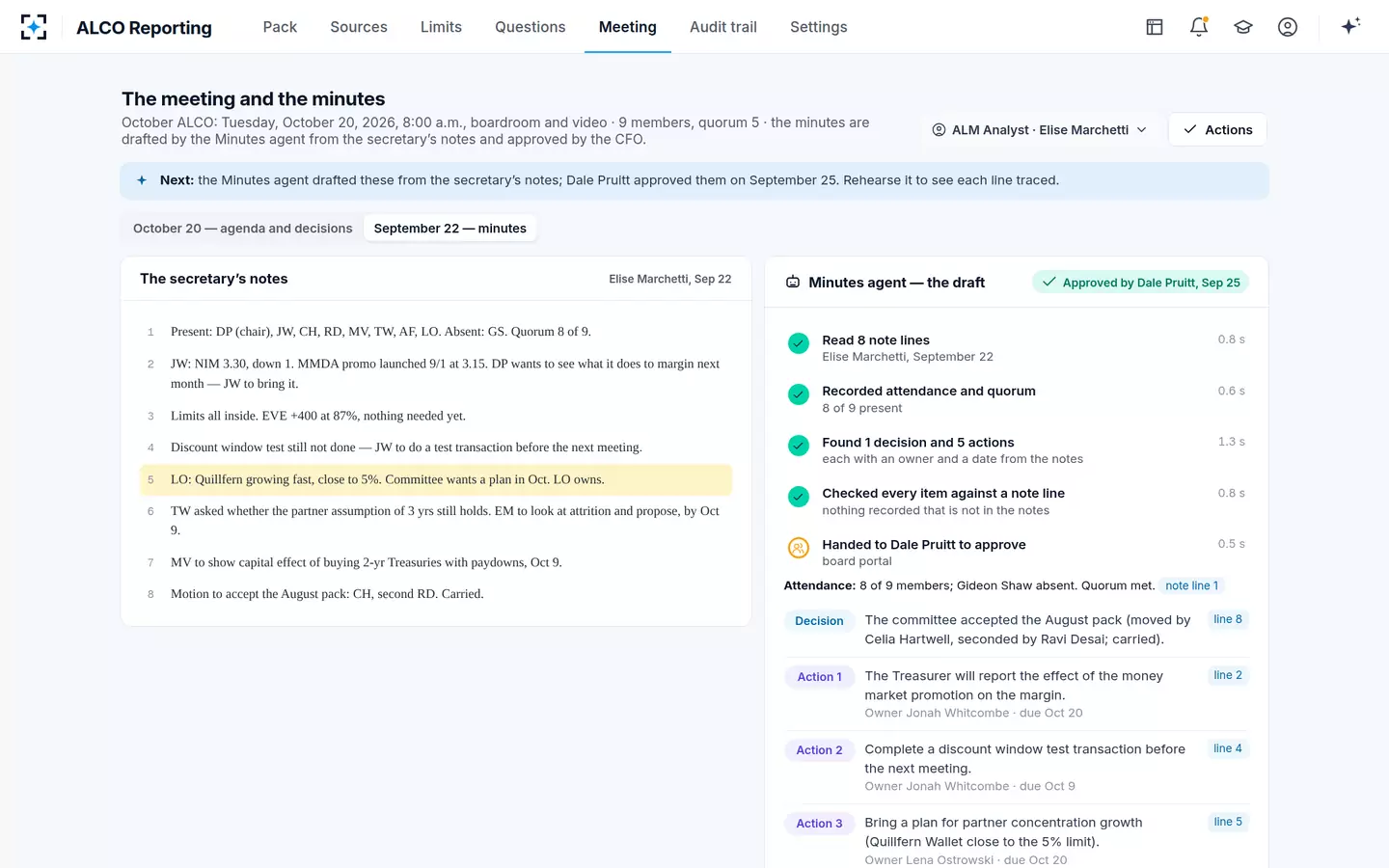The image size is (1389, 868).
Task: Click green check beside Checked every item
Action: [x=799, y=496]
